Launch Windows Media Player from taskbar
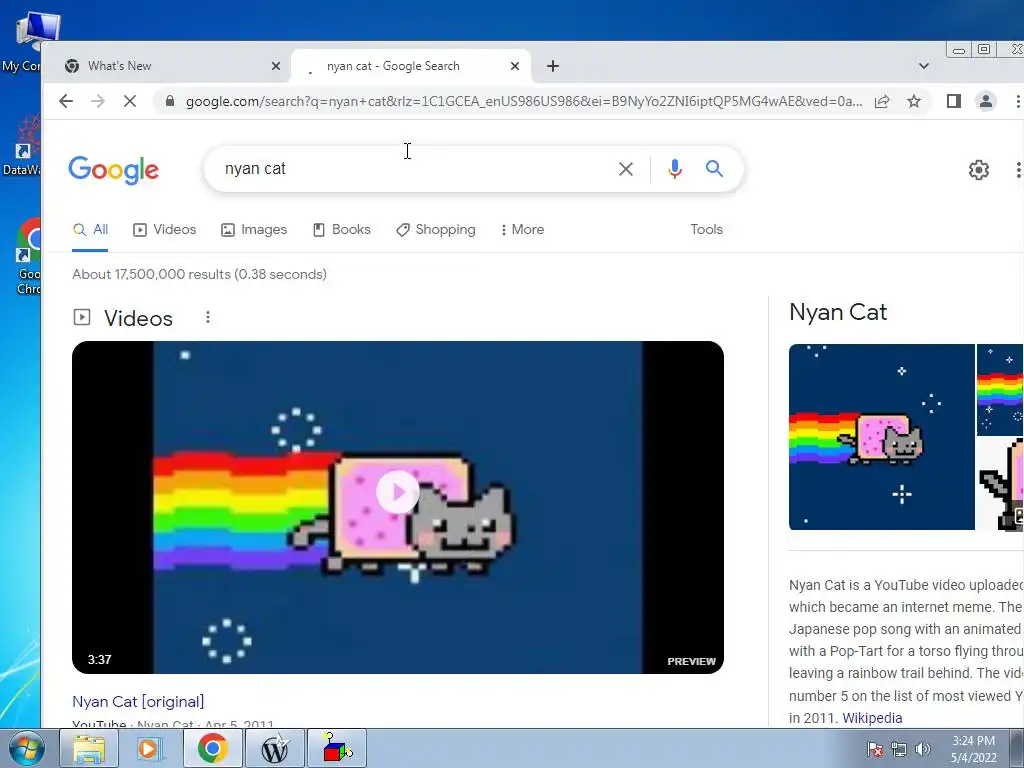 click(x=148, y=748)
